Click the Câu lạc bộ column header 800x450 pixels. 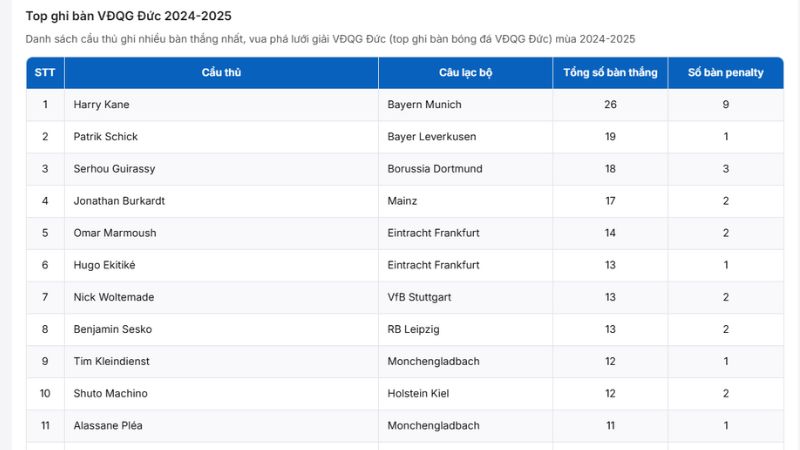(x=465, y=73)
